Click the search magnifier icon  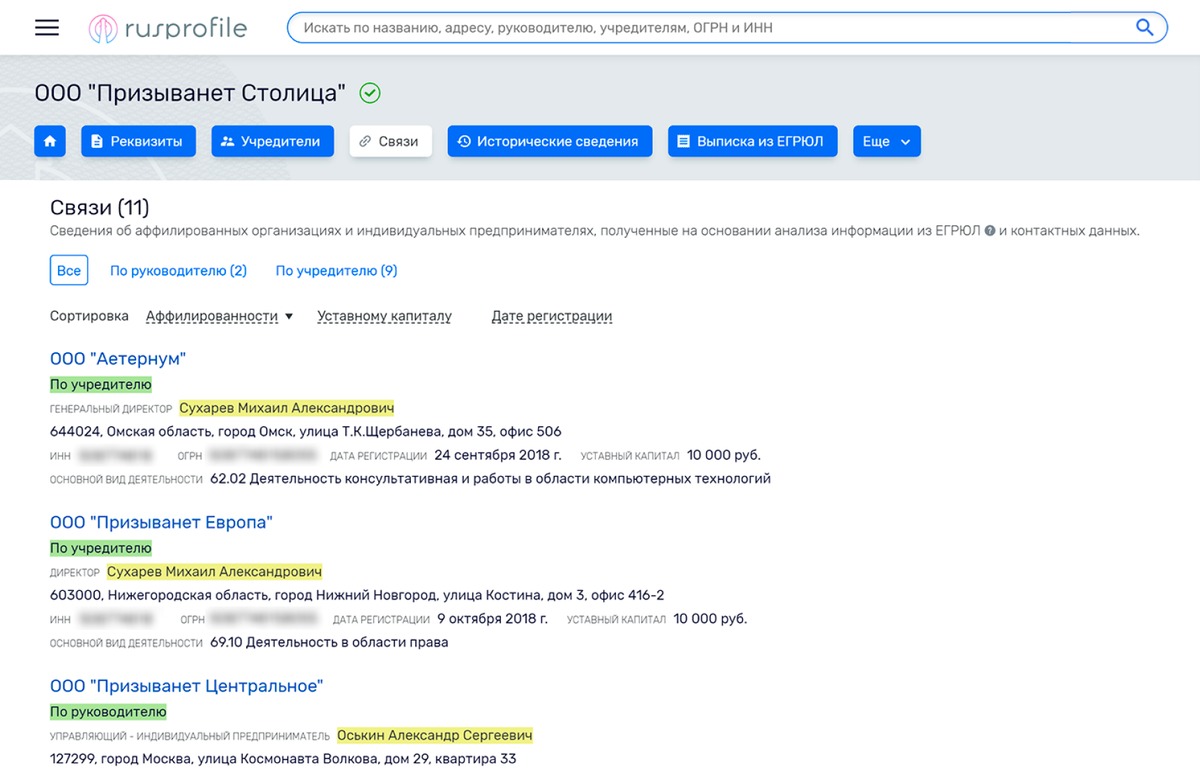pos(1144,28)
